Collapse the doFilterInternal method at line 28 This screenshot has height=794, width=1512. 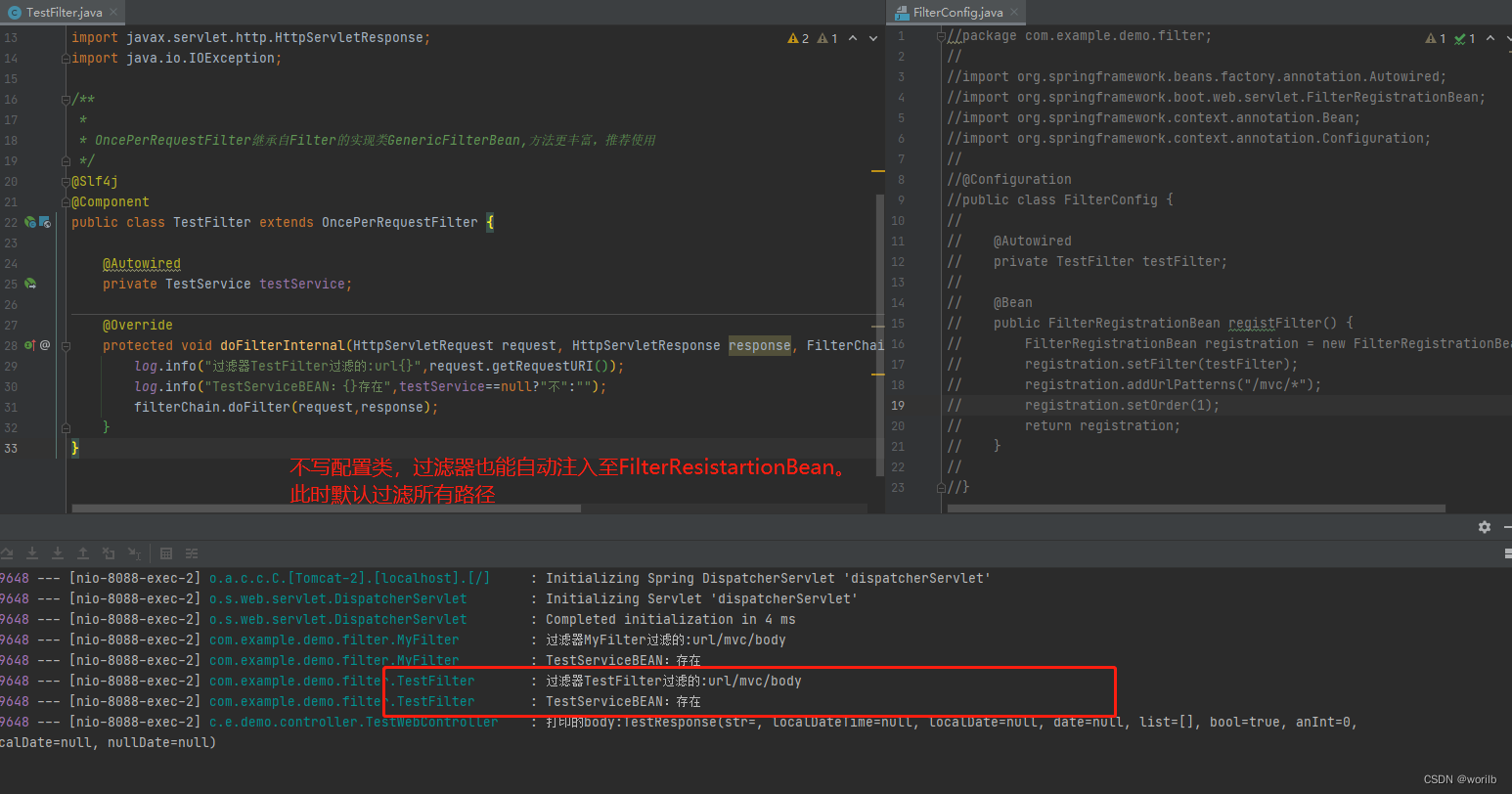point(66,345)
